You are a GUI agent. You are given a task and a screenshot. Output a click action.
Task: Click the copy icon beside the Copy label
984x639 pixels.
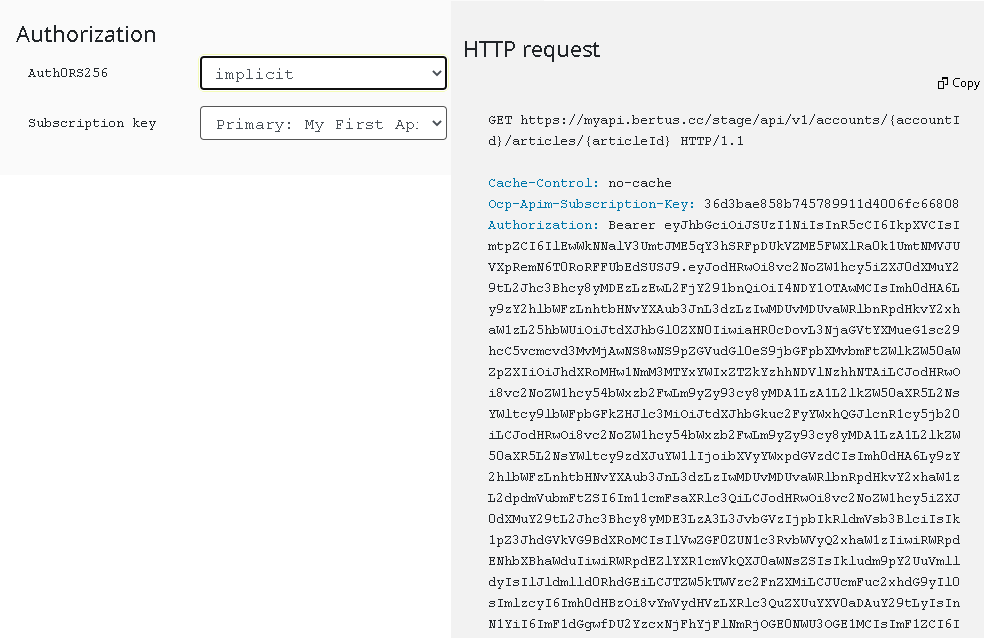coord(942,83)
